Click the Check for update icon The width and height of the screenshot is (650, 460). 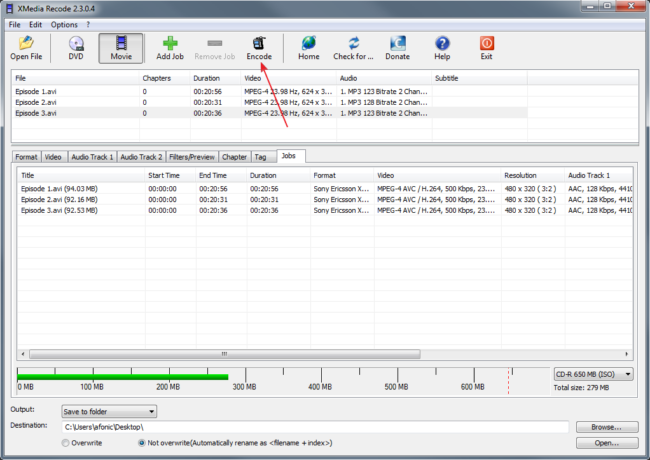(x=353, y=44)
